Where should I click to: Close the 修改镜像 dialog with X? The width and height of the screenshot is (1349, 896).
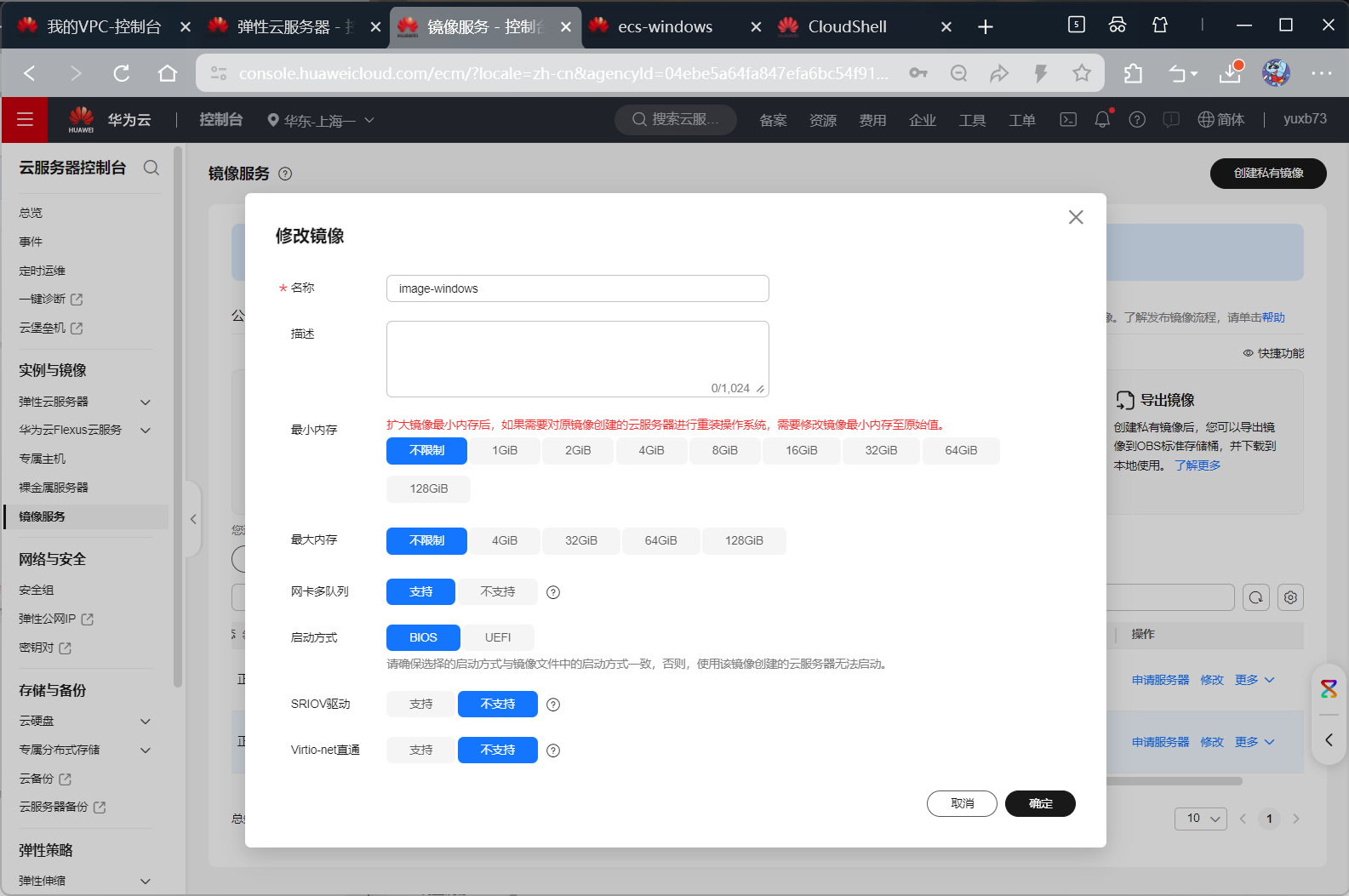click(1076, 217)
